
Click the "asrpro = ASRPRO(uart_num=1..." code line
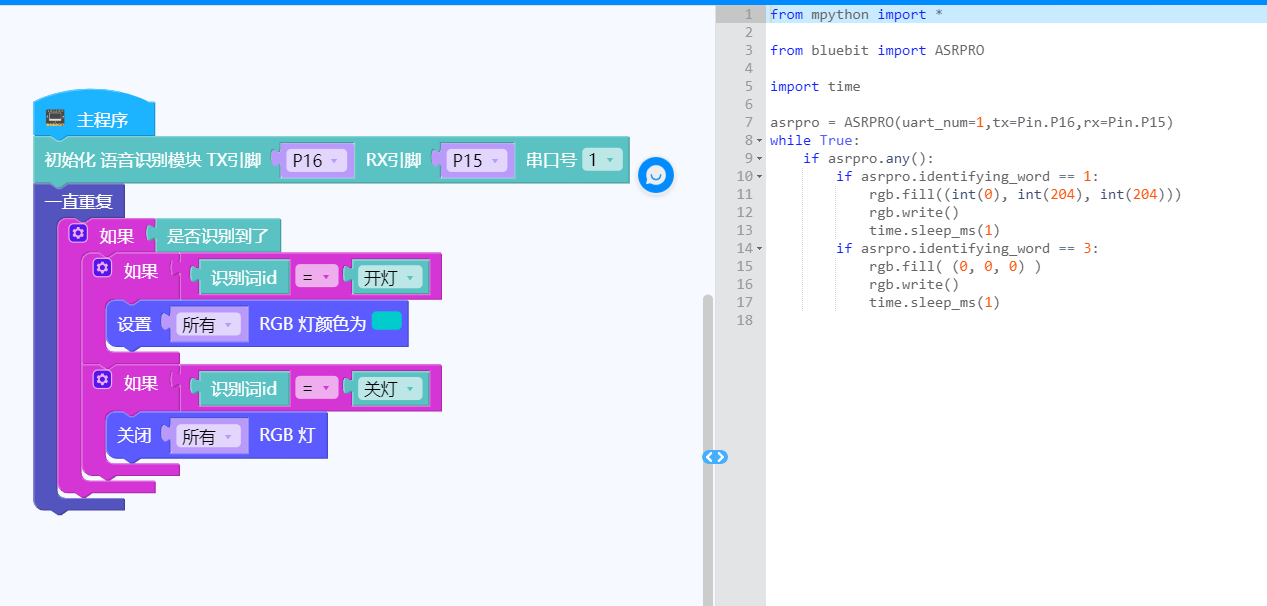coord(971,122)
